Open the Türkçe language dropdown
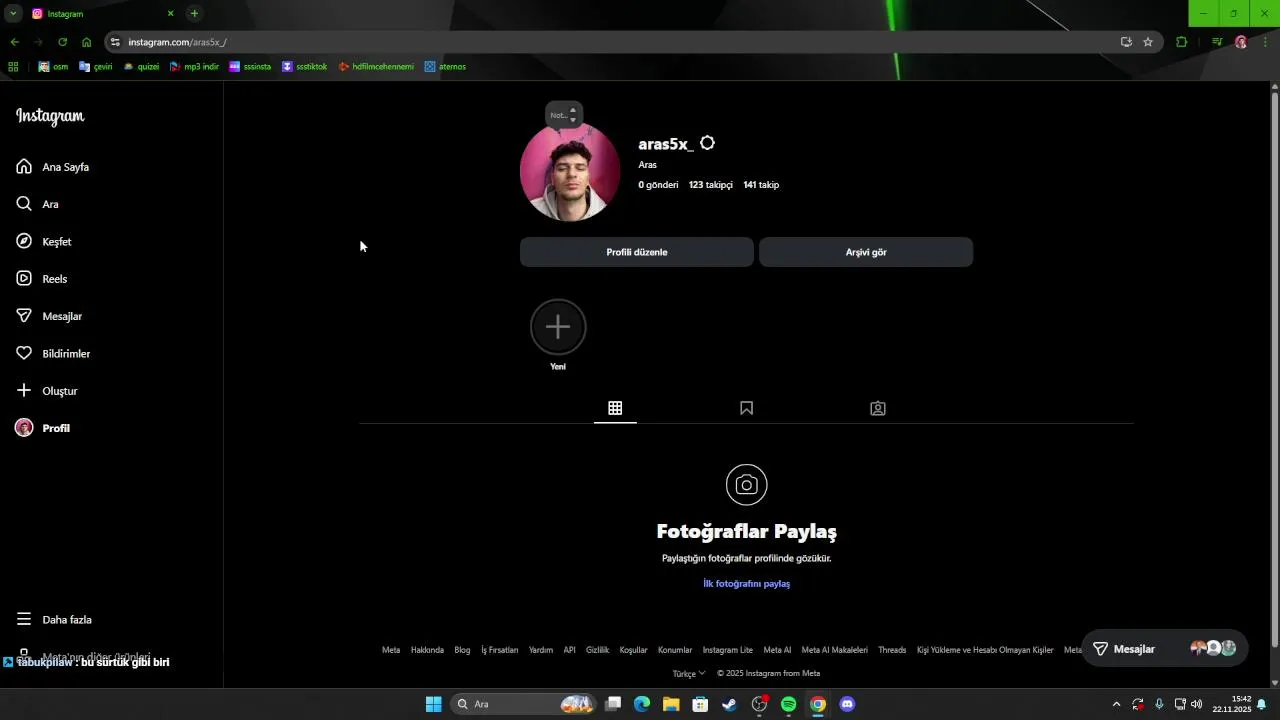1280x720 pixels. click(689, 673)
